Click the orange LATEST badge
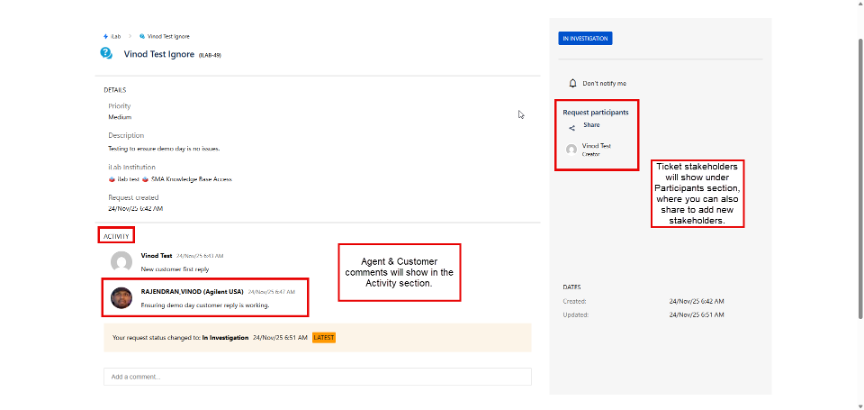Screen dimensions: 864x410 323,338
